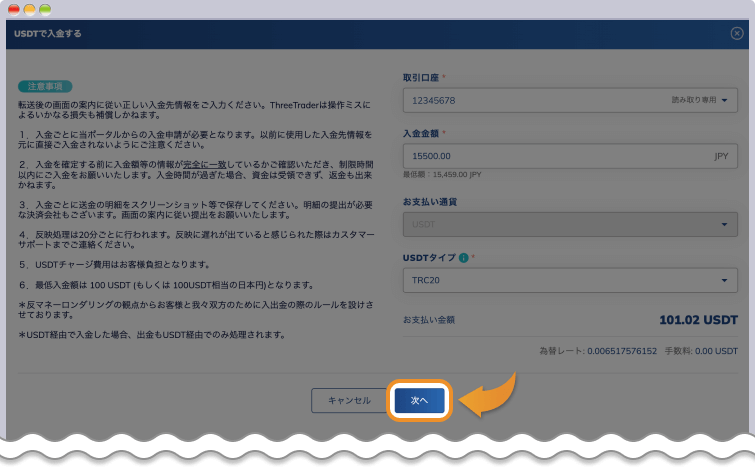Click the お支払い金額 label
Screen dimensions: 755x470
[x=429, y=320]
